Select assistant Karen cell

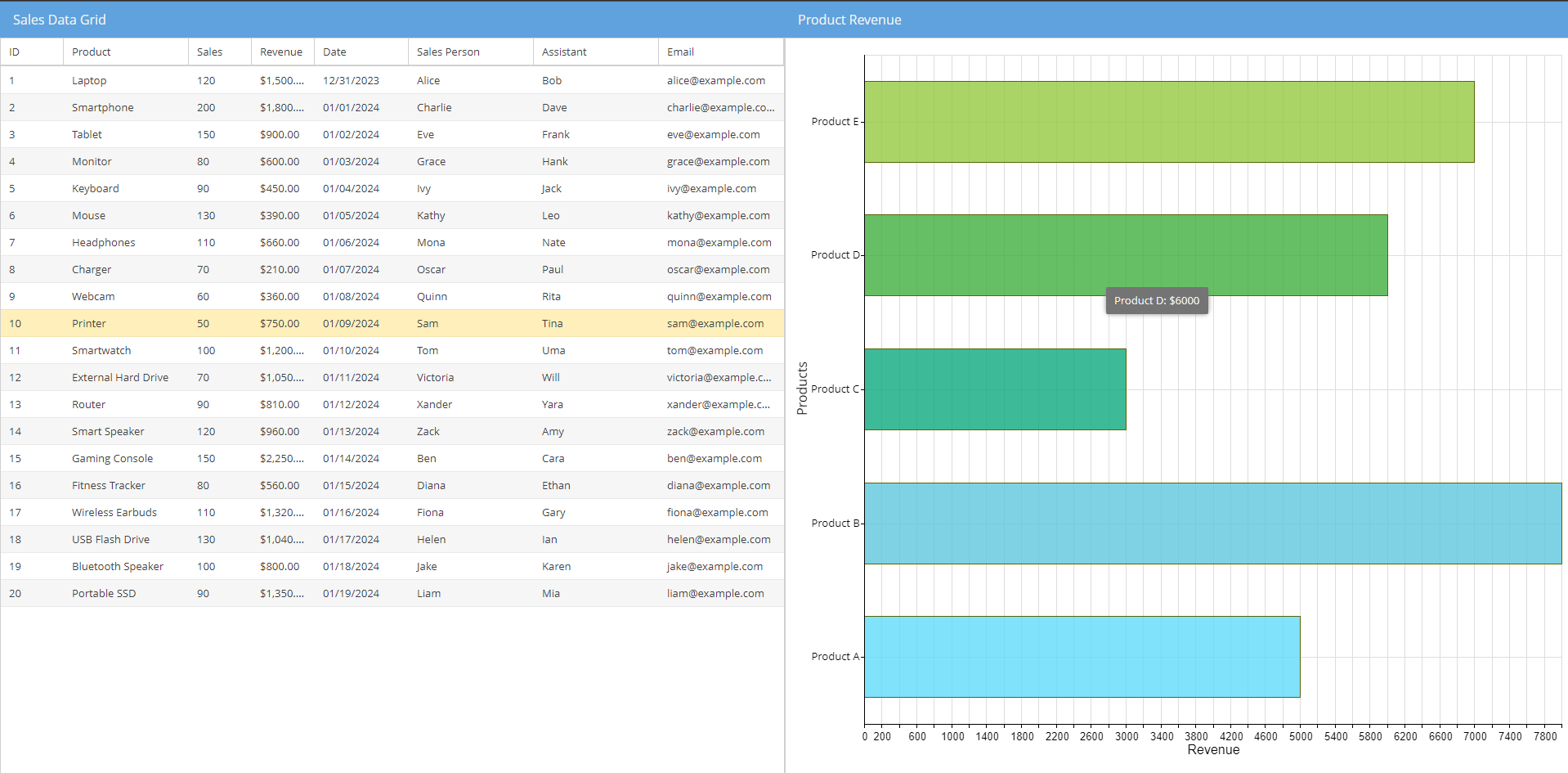coord(596,566)
